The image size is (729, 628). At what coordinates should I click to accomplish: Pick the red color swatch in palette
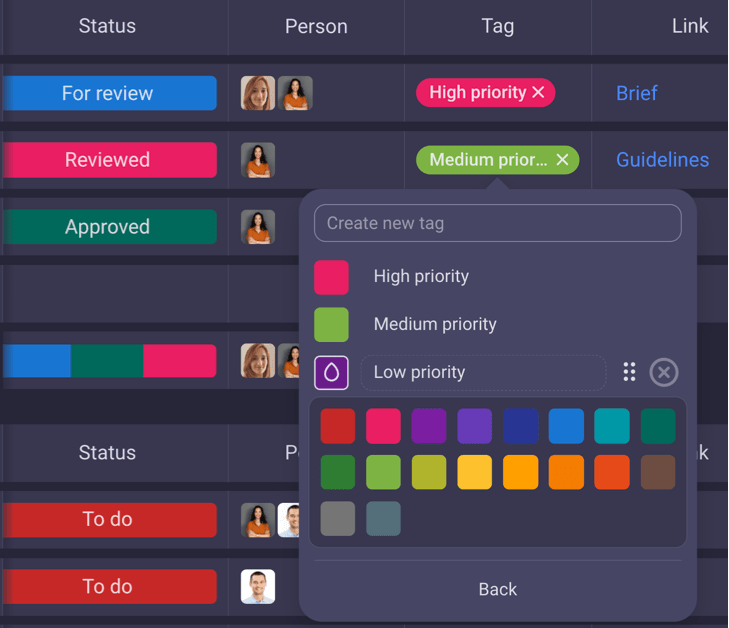[338, 426]
